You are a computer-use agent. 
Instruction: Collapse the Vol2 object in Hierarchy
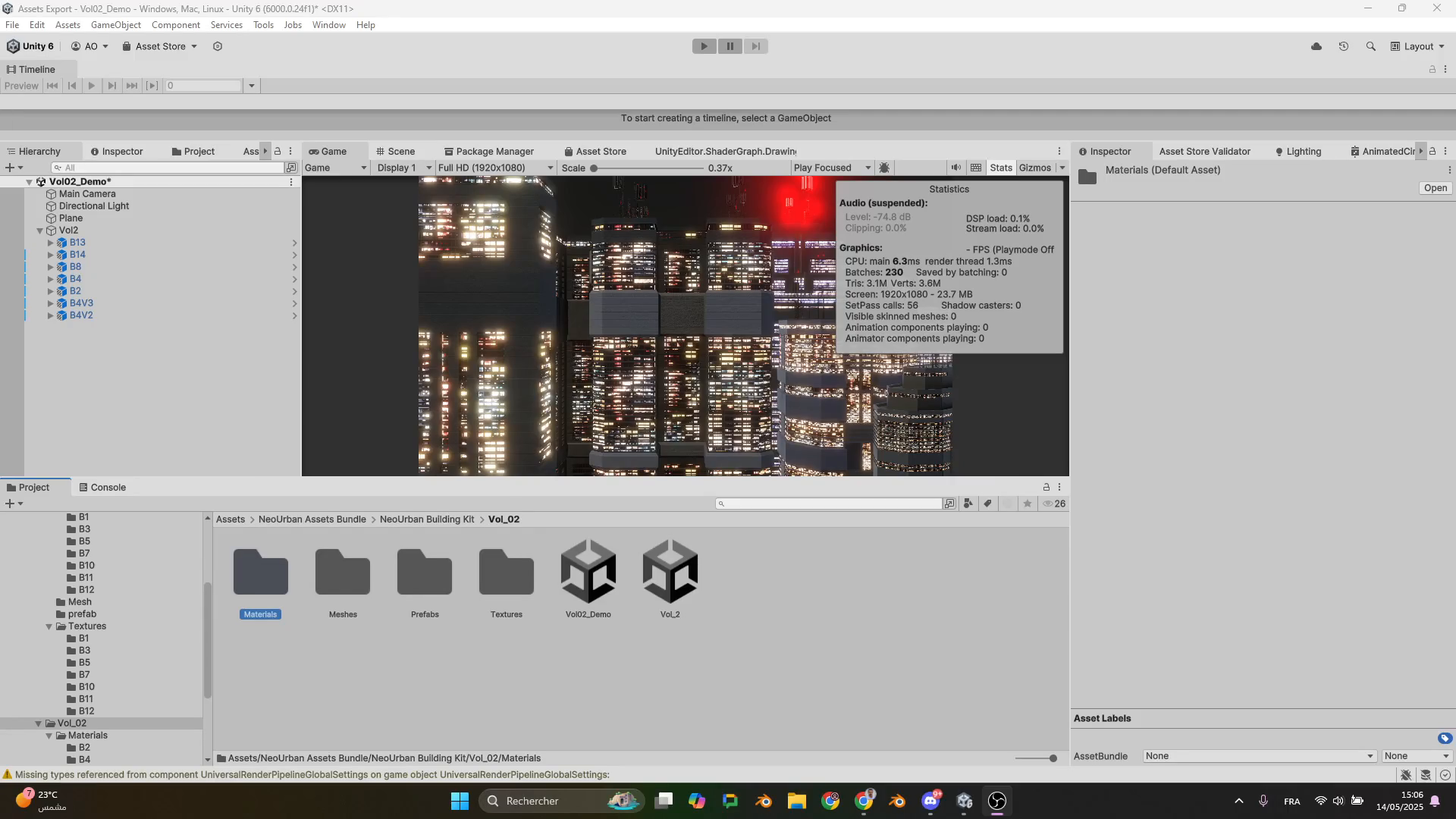pos(40,231)
